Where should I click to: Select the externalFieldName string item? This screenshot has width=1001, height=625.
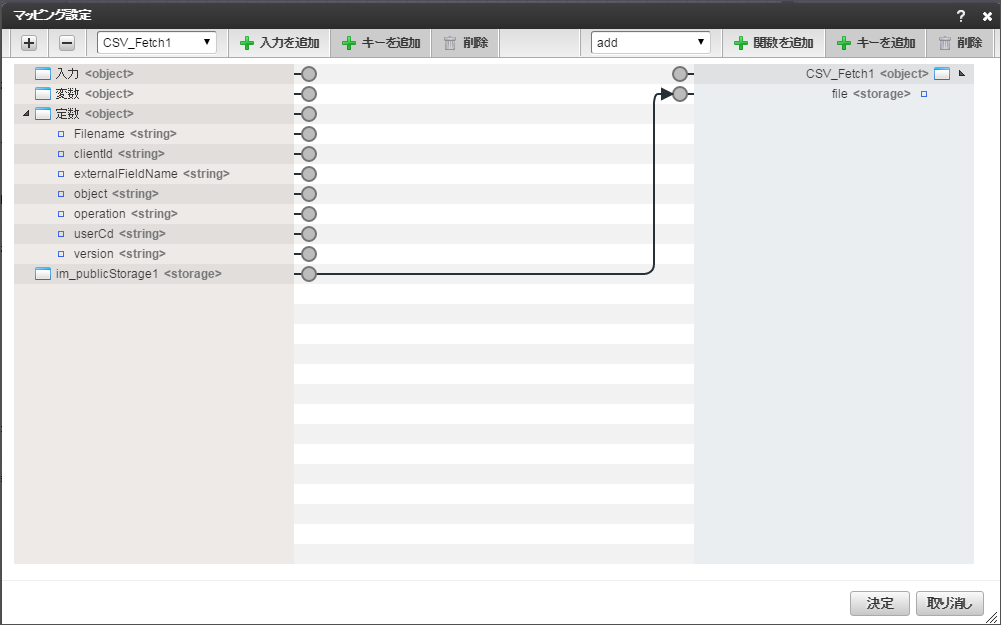coord(154,174)
